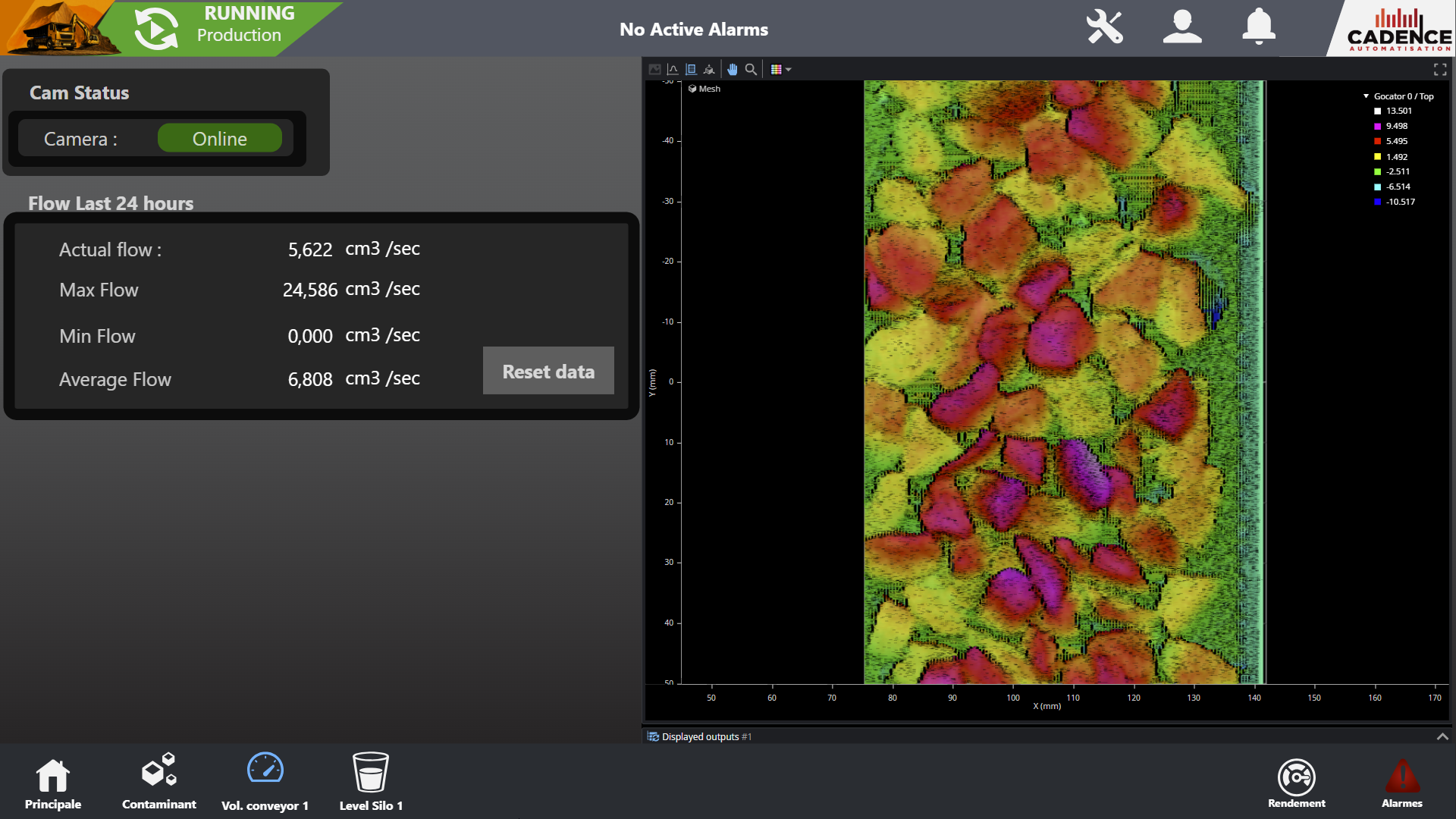This screenshot has width=1456, height=819.
Task: Activate the zoom magnifier tool
Action: 751,69
